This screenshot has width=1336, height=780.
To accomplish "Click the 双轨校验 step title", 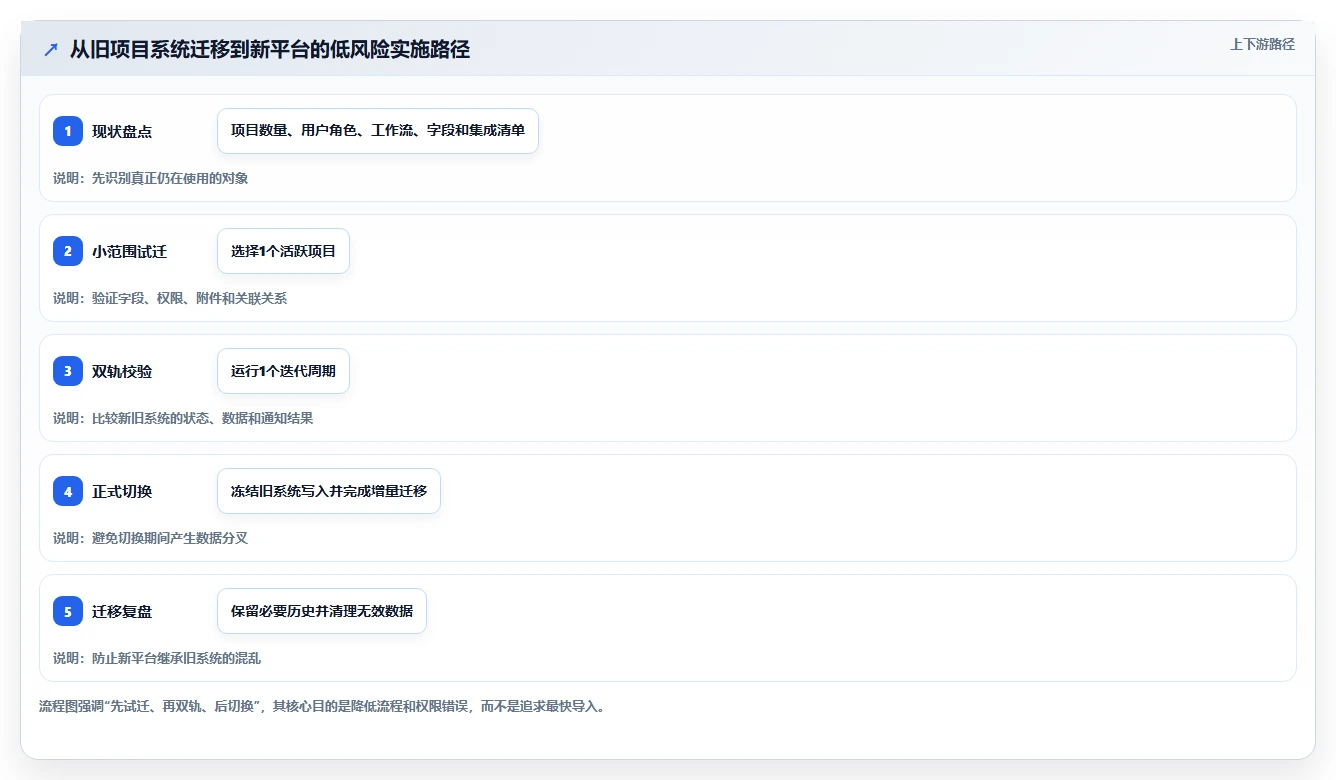I will pos(122,371).
